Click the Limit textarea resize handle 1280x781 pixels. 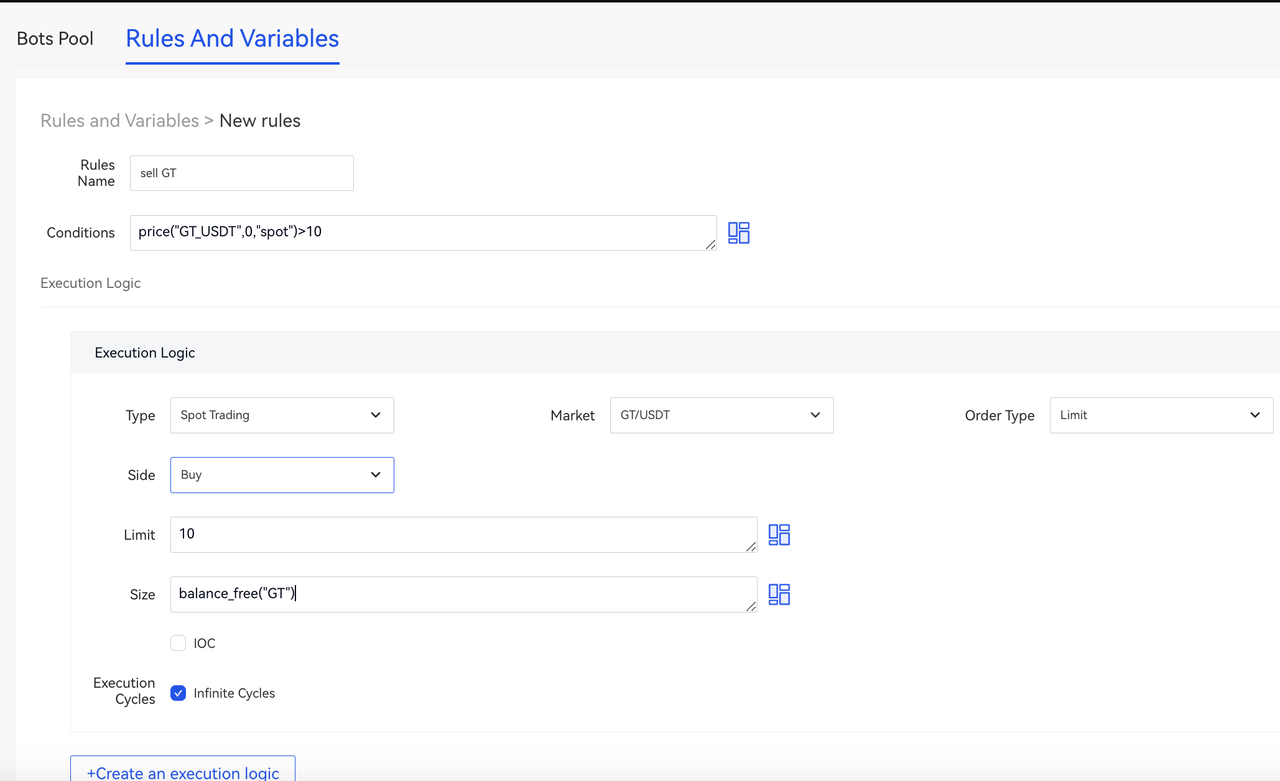coord(751,546)
